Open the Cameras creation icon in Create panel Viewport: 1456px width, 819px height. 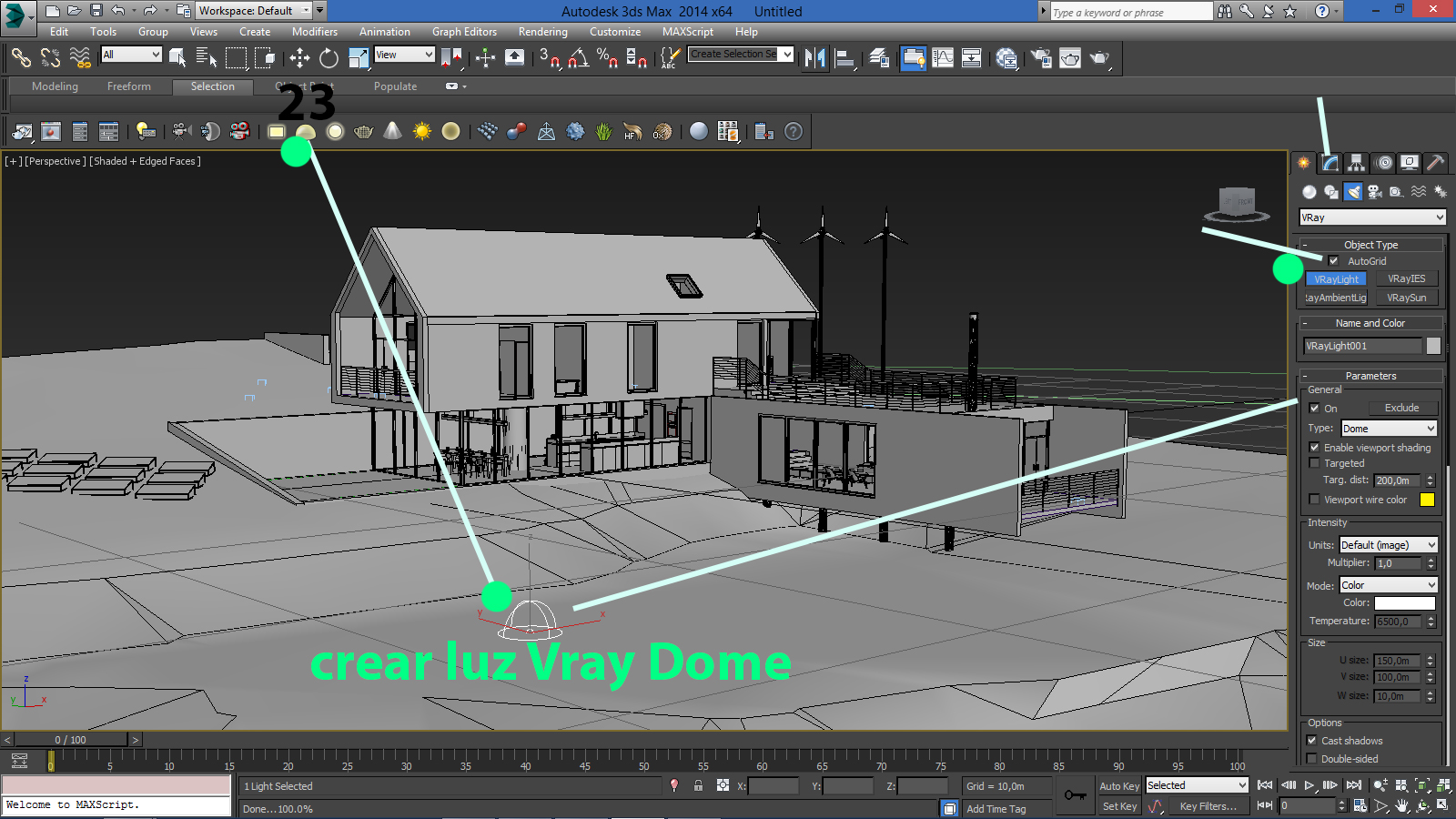click(x=1375, y=192)
